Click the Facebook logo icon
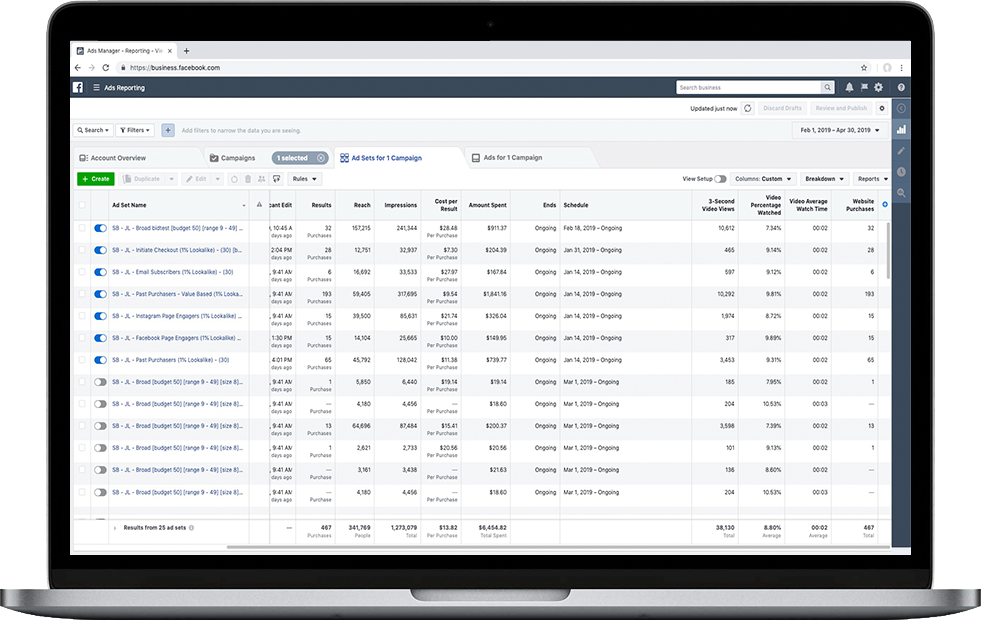 (78, 88)
